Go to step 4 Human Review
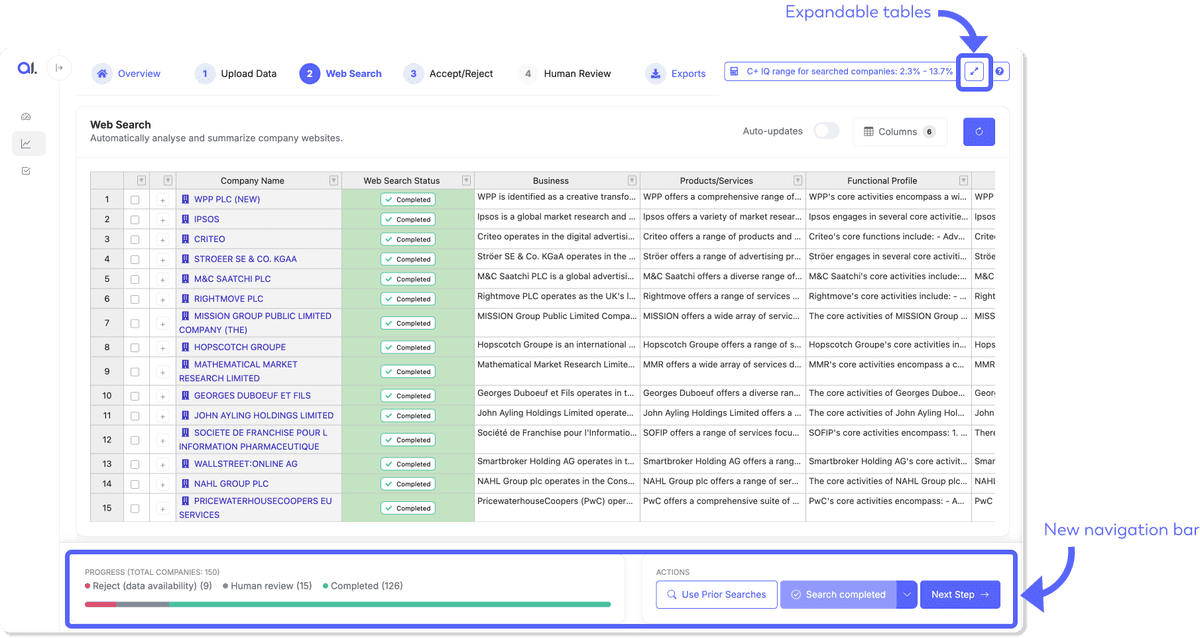The width and height of the screenshot is (1200, 638). pyautogui.click(x=565, y=74)
